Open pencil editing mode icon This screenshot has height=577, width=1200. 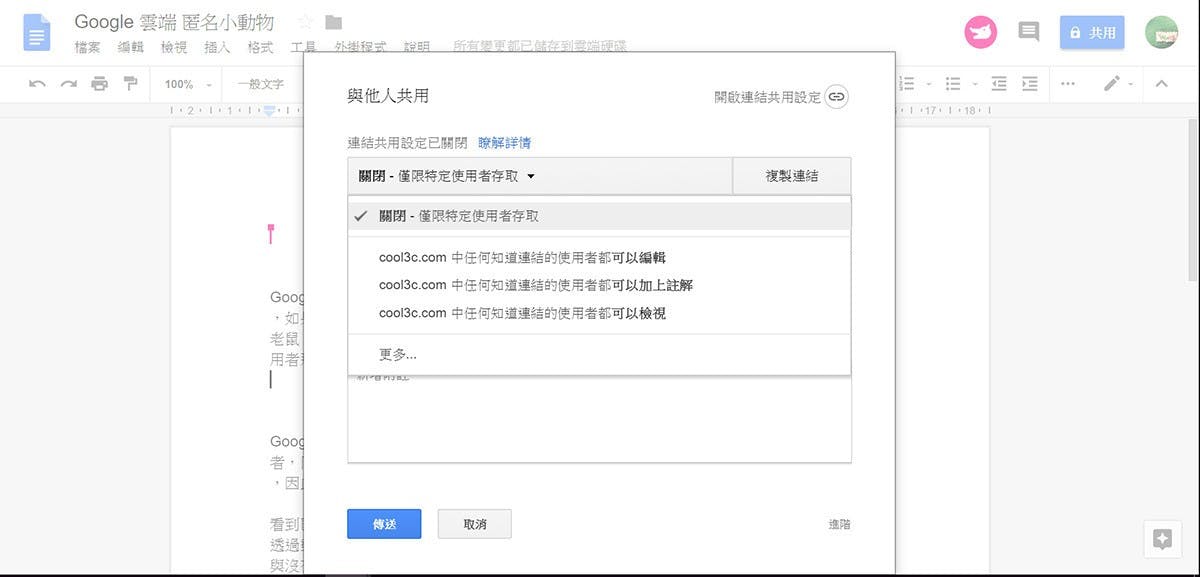pyautogui.click(x=1112, y=84)
